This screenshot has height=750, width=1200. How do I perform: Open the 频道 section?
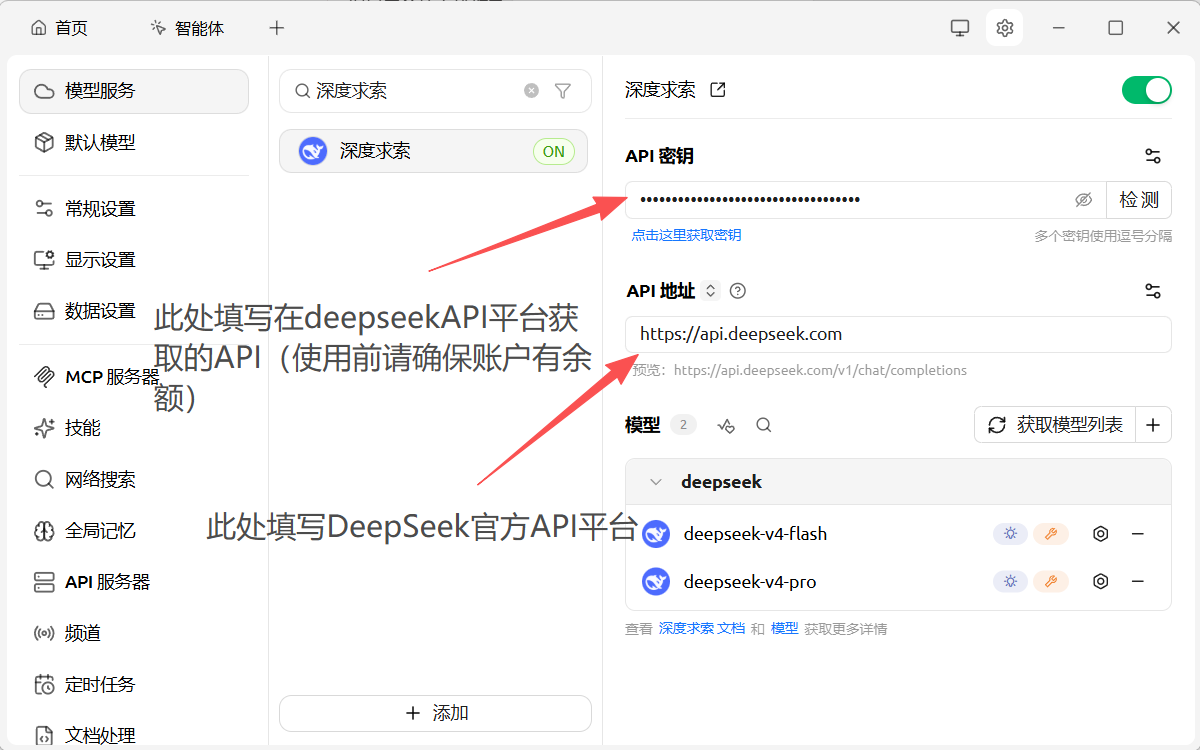click(134, 634)
